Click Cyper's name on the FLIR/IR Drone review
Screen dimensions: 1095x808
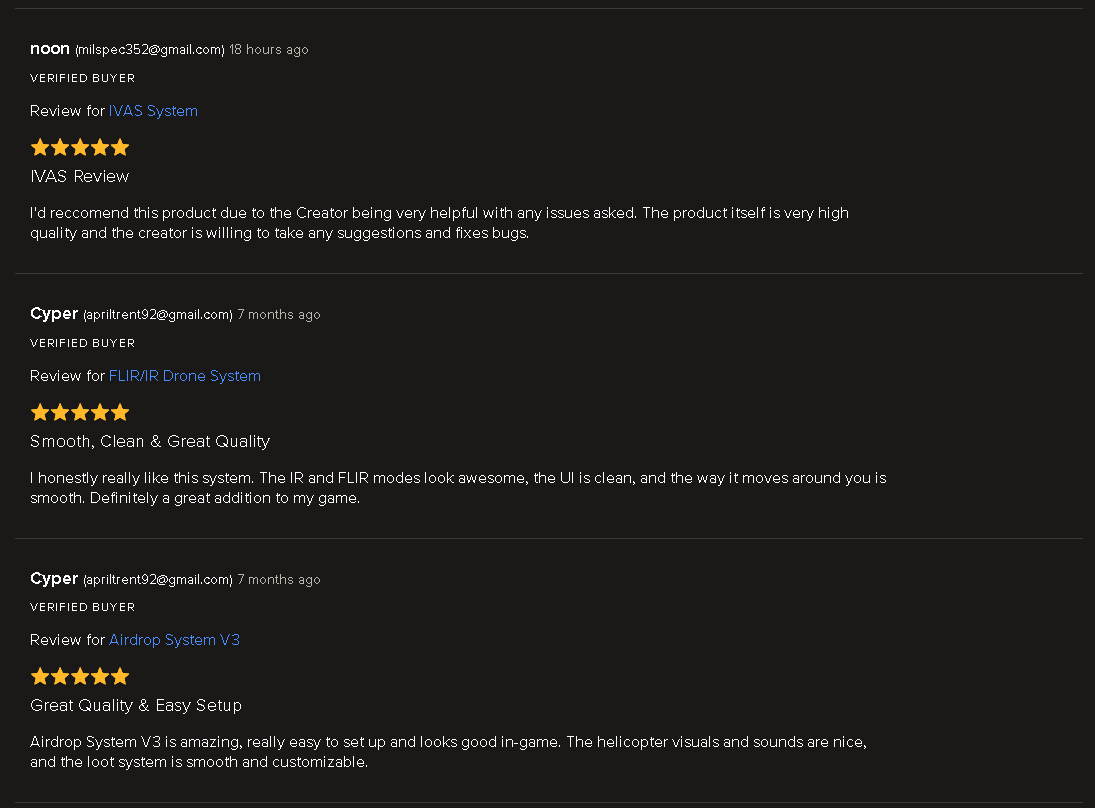[x=54, y=314]
